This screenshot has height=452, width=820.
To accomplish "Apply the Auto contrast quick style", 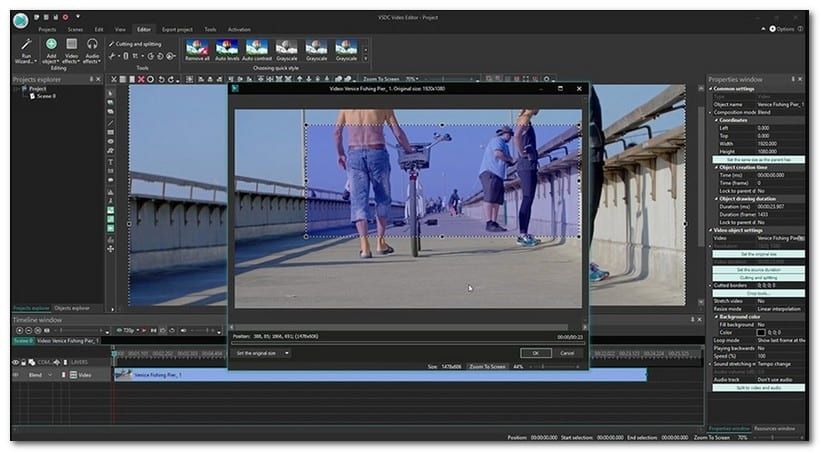I will click(257, 50).
